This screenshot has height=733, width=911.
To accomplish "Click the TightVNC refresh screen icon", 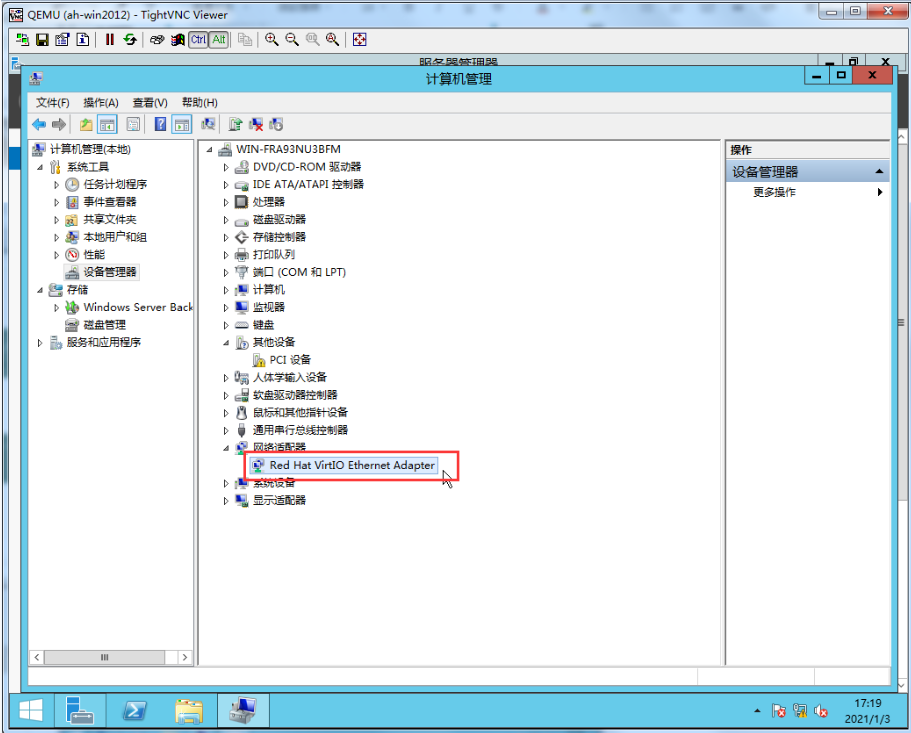I will point(129,40).
